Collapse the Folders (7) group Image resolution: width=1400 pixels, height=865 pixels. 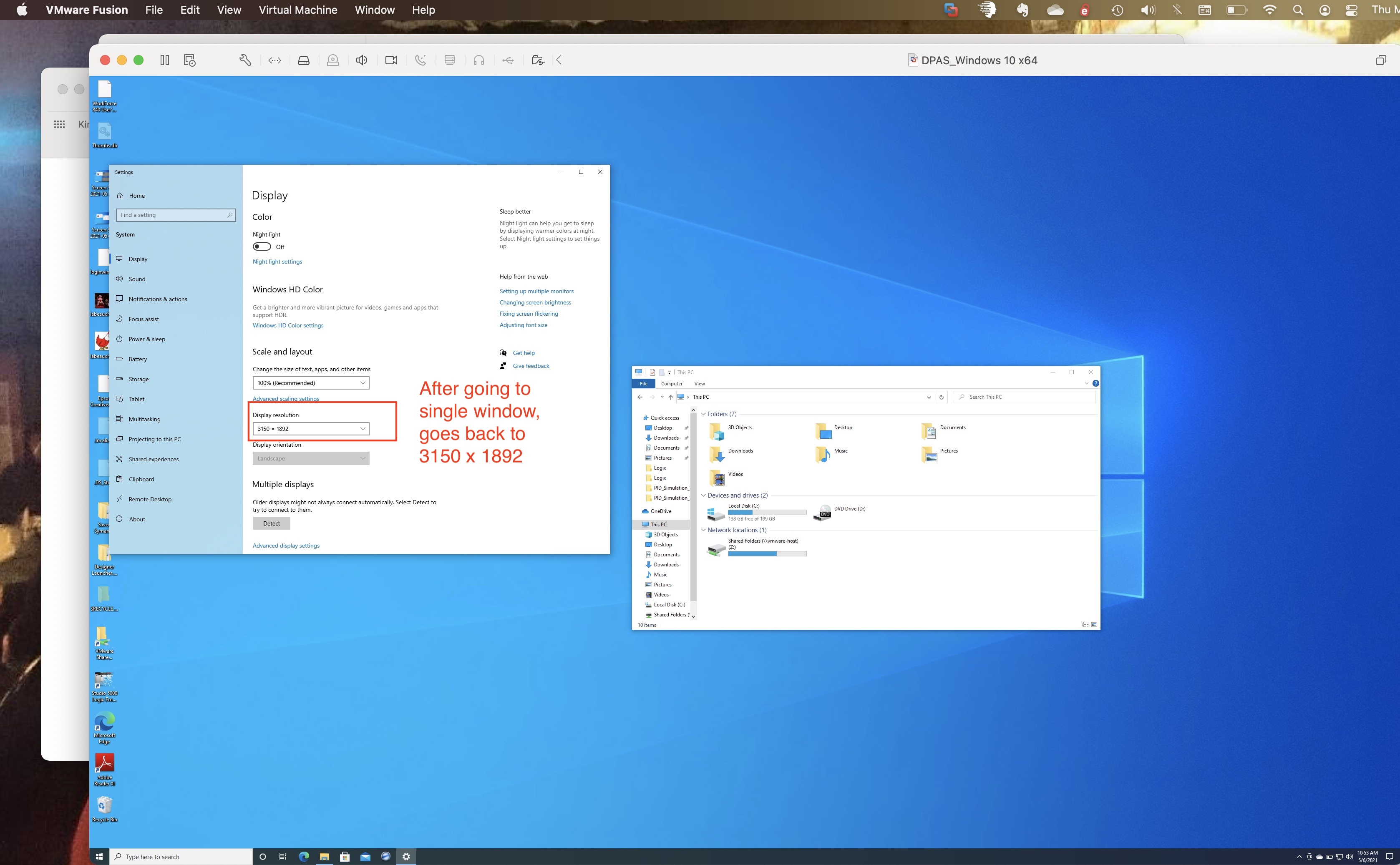(704, 414)
